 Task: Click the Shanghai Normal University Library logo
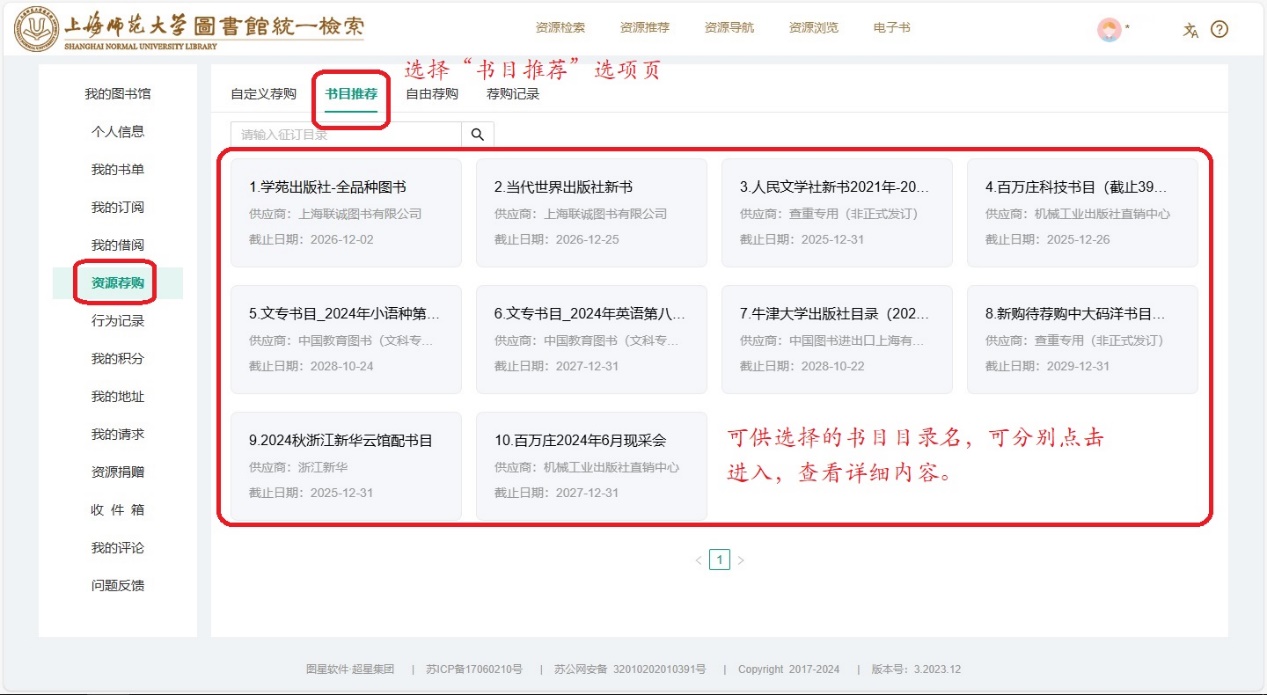(189, 30)
